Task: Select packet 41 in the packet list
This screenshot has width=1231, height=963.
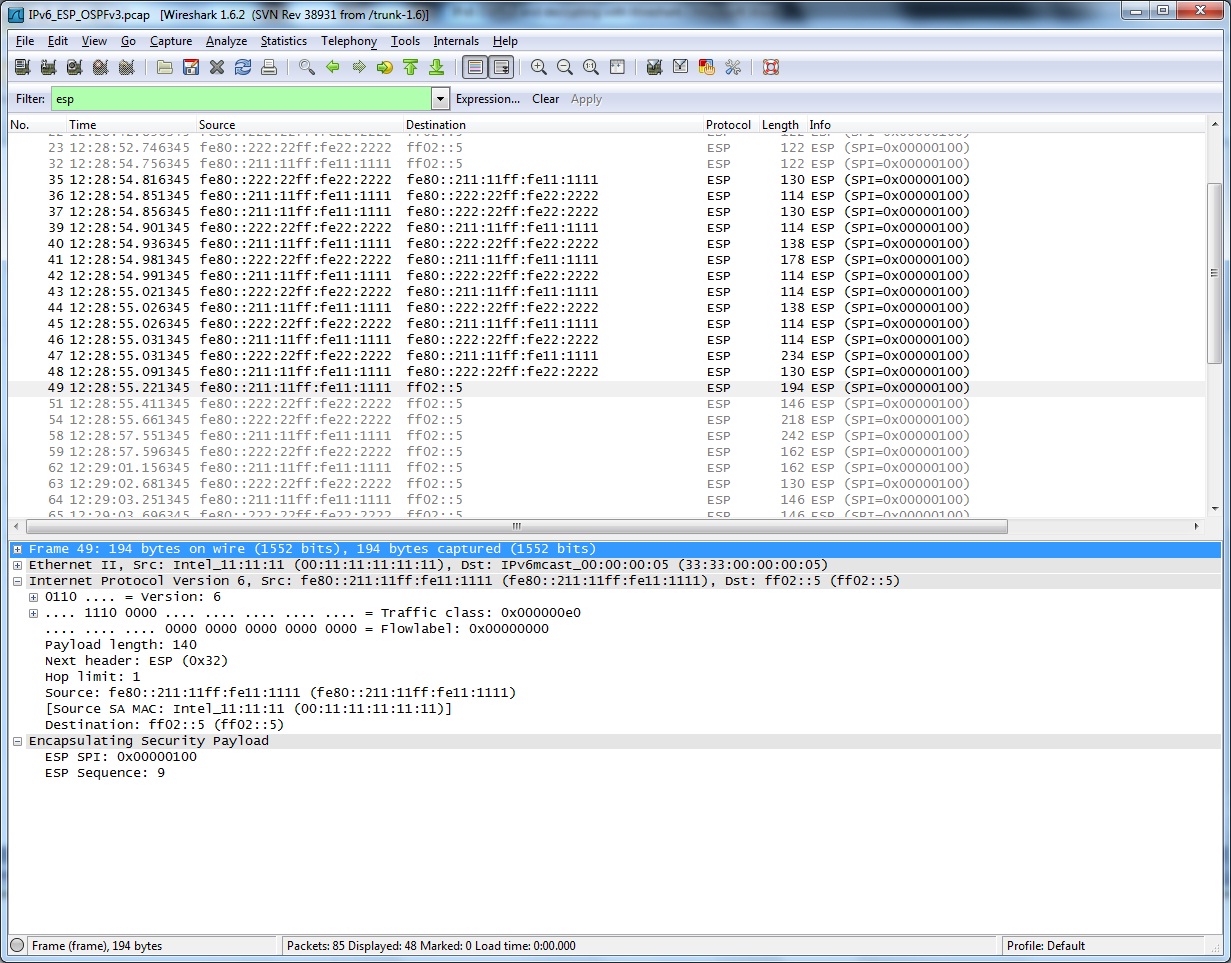Action: pyautogui.click(x=300, y=259)
